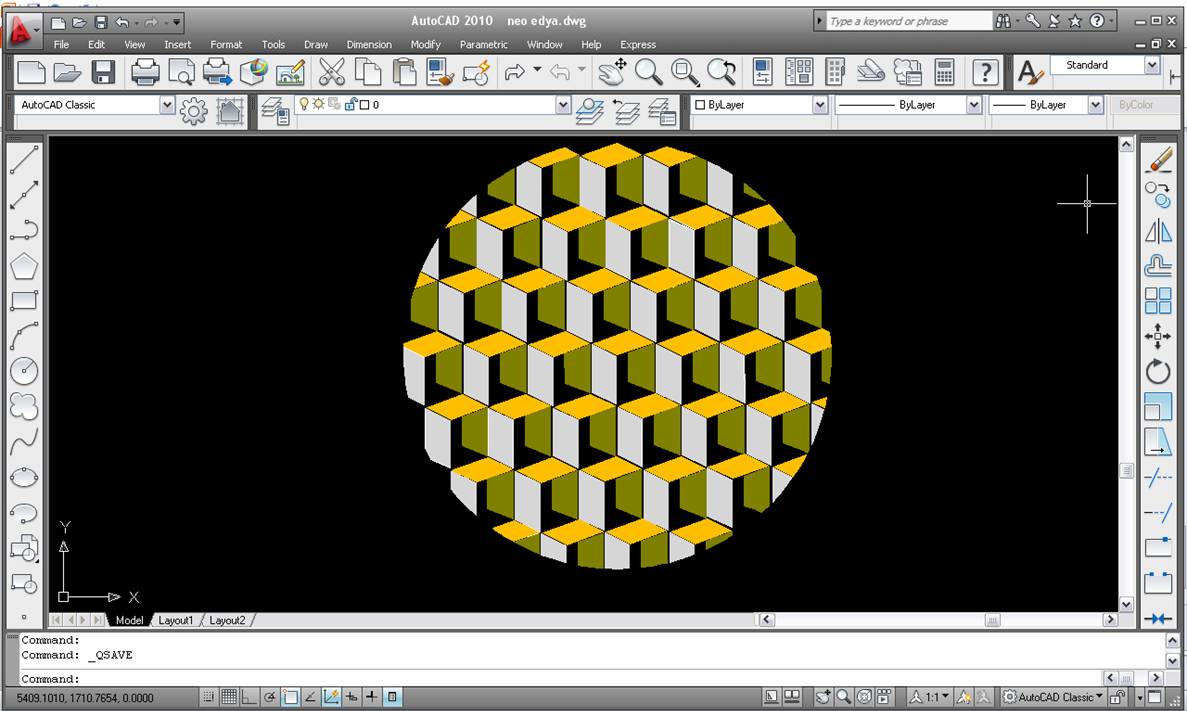
Task: Open the ByLayer linetype dropdown
Action: [974, 104]
